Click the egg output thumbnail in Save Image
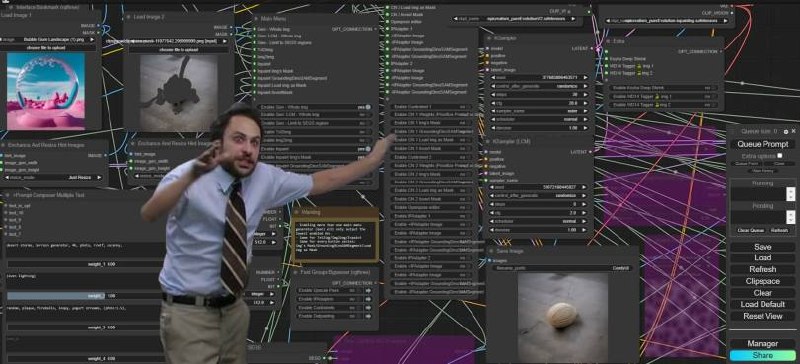 pos(563,318)
